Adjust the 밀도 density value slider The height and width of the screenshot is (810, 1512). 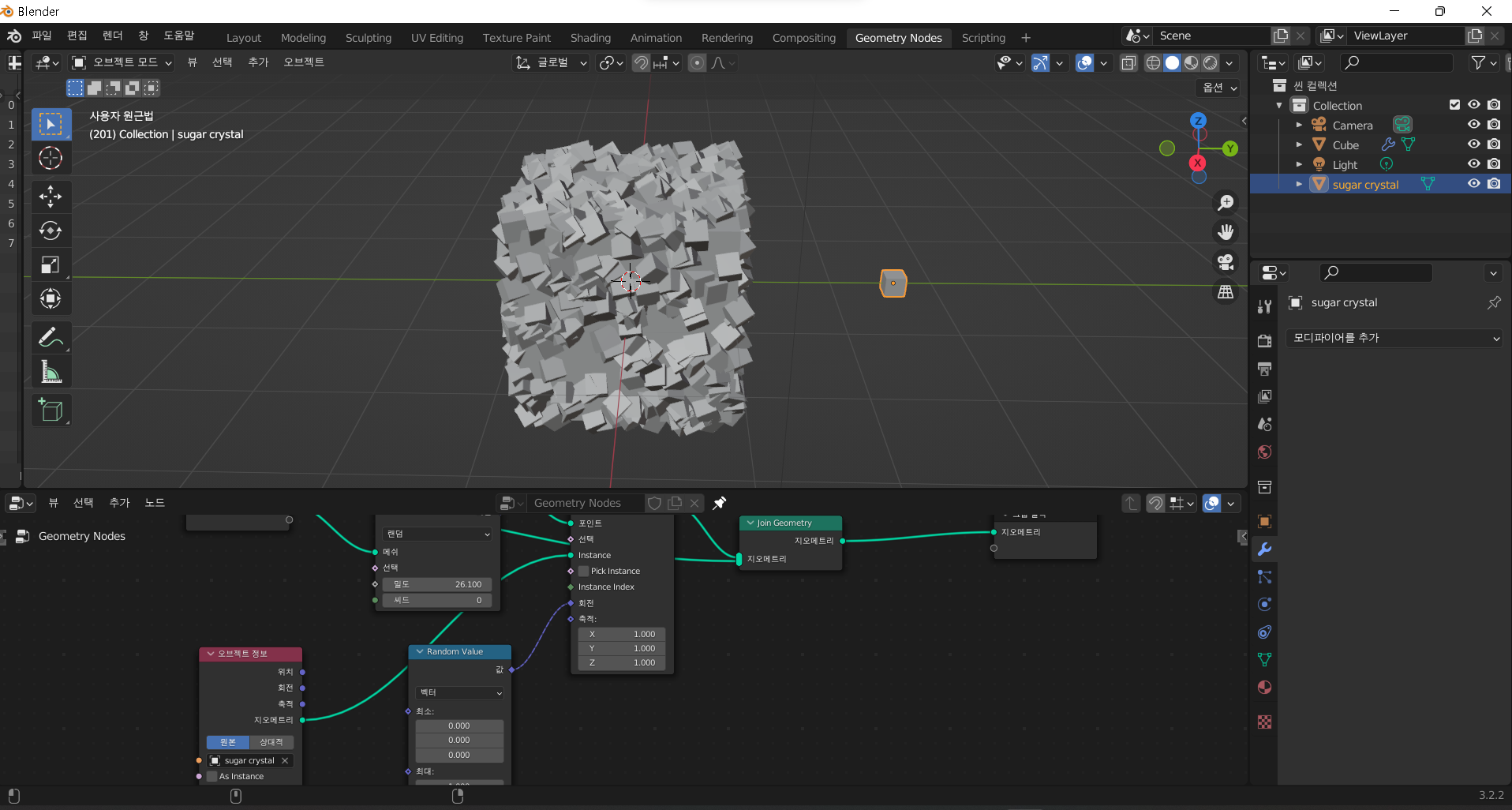[437, 584]
